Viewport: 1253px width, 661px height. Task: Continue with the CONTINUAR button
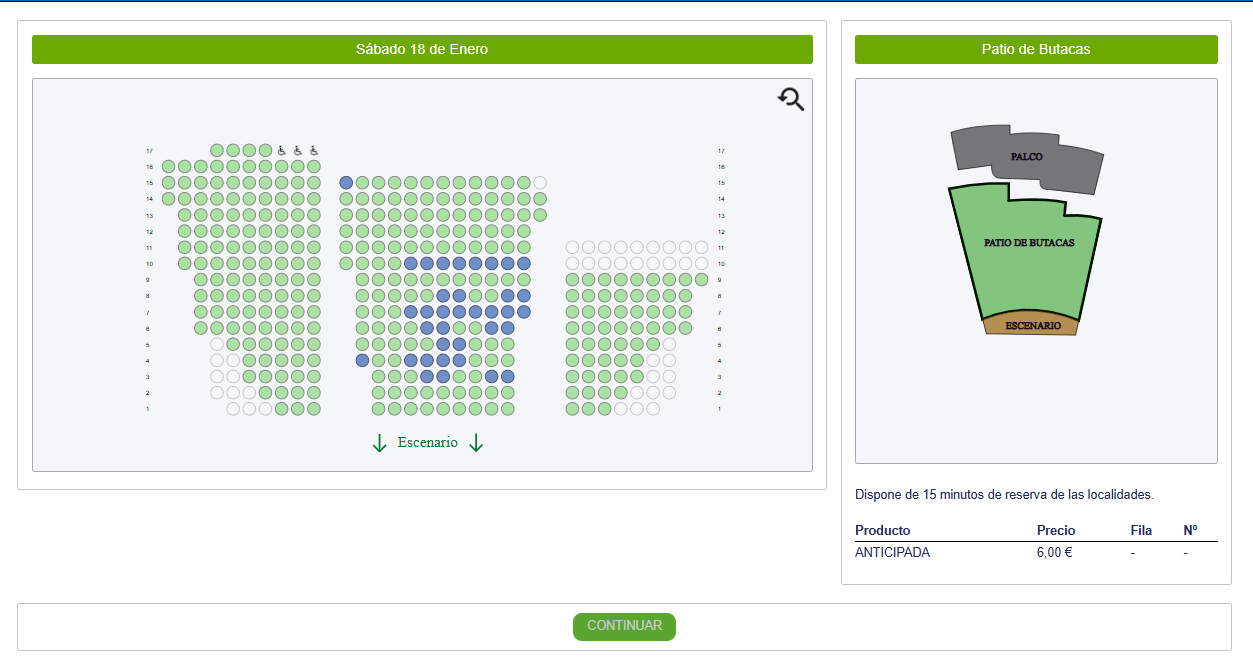pyautogui.click(x=624, y=627)
